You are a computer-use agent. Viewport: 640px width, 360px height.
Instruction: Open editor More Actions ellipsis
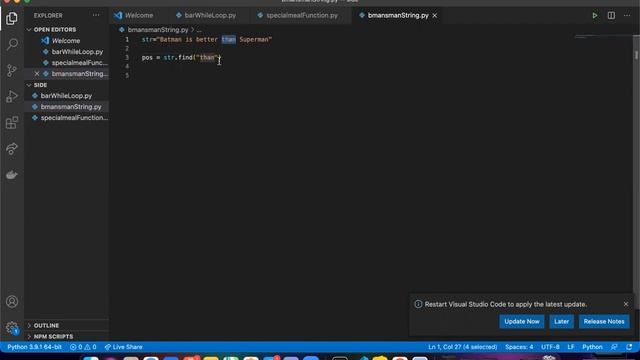pos(627,16)
